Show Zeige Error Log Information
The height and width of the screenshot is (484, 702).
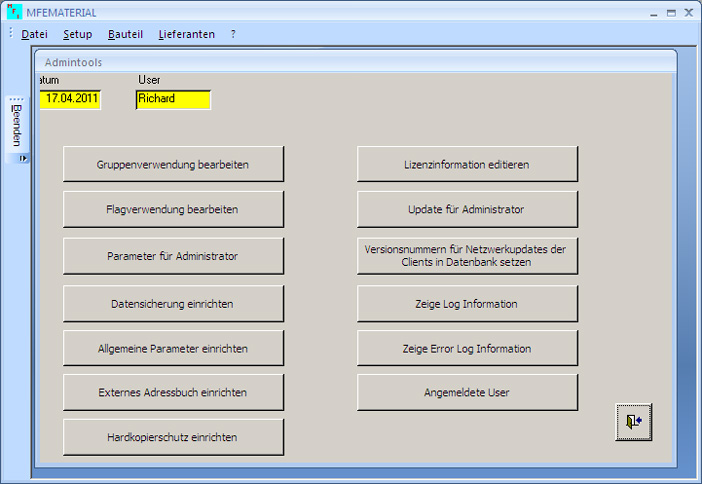[x=467, y=348]
